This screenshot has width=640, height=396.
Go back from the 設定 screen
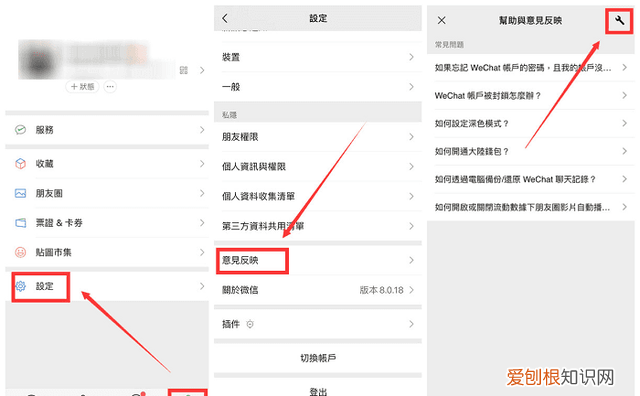[225, 18]
